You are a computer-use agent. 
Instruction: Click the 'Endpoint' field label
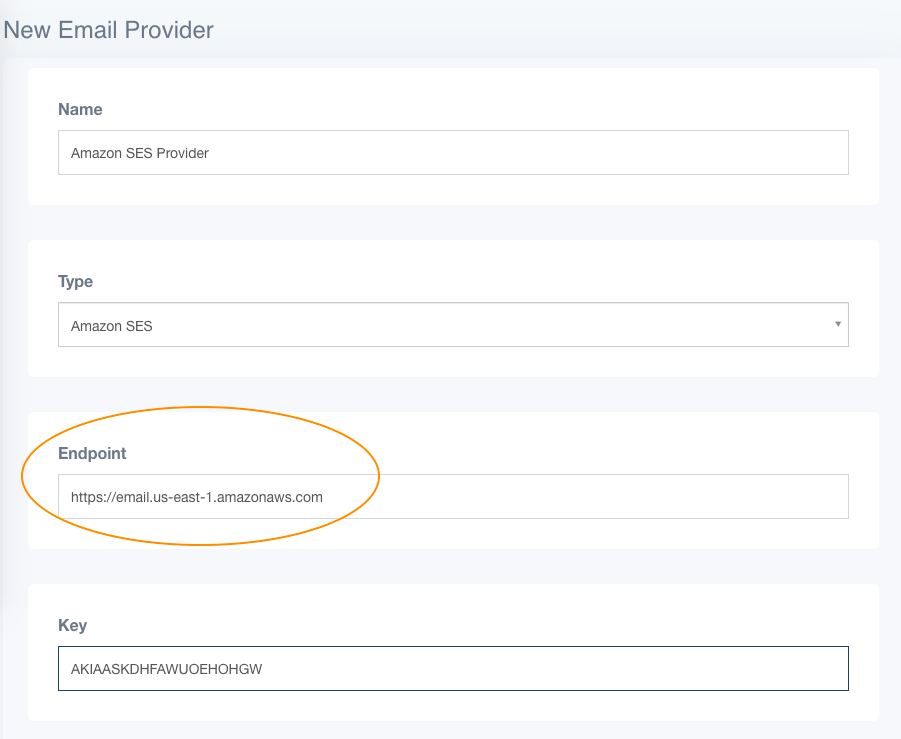point(92,453)
